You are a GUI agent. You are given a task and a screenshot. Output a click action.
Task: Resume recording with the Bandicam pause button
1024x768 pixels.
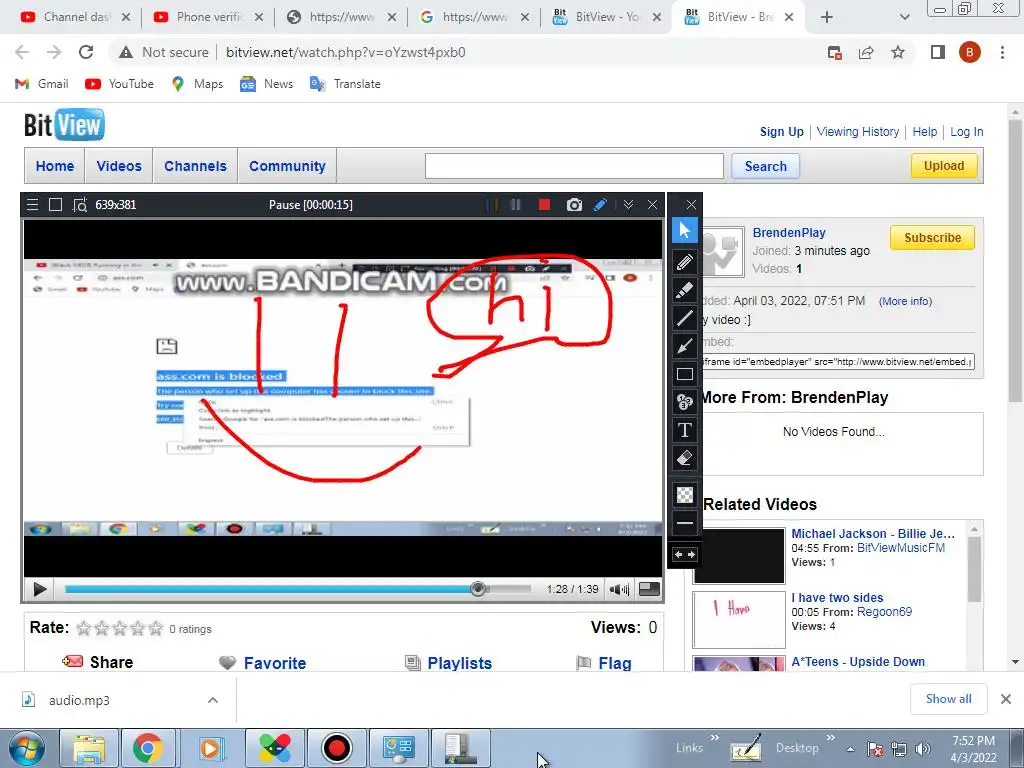515,204
